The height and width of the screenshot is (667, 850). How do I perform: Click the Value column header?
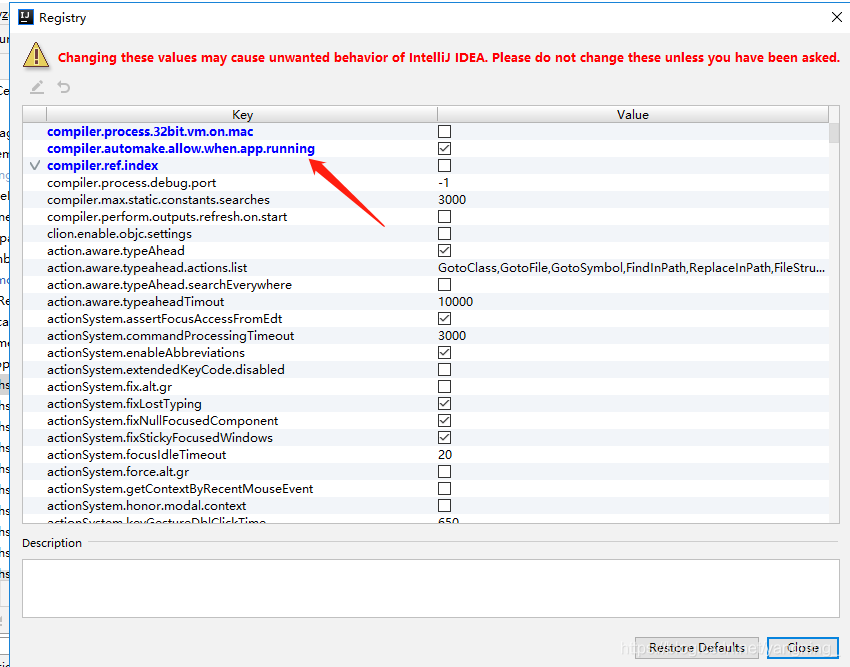633,114
